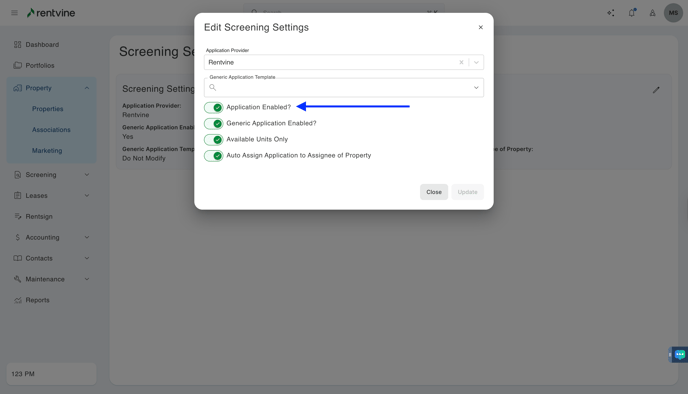The width and height of the screenshot is (688, 394).
Task: Open the notifications bell icon
Action: click(632, 13)
